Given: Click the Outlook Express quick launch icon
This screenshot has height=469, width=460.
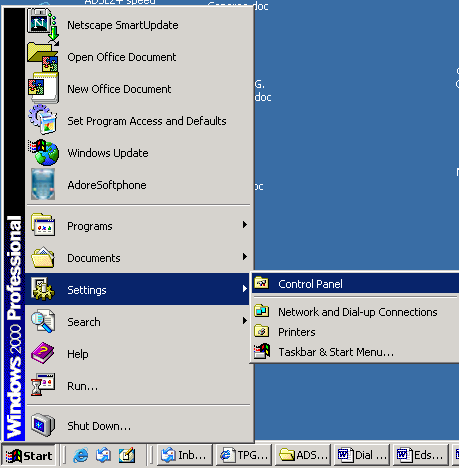Looking at the screenshot, I should point(104,455).
